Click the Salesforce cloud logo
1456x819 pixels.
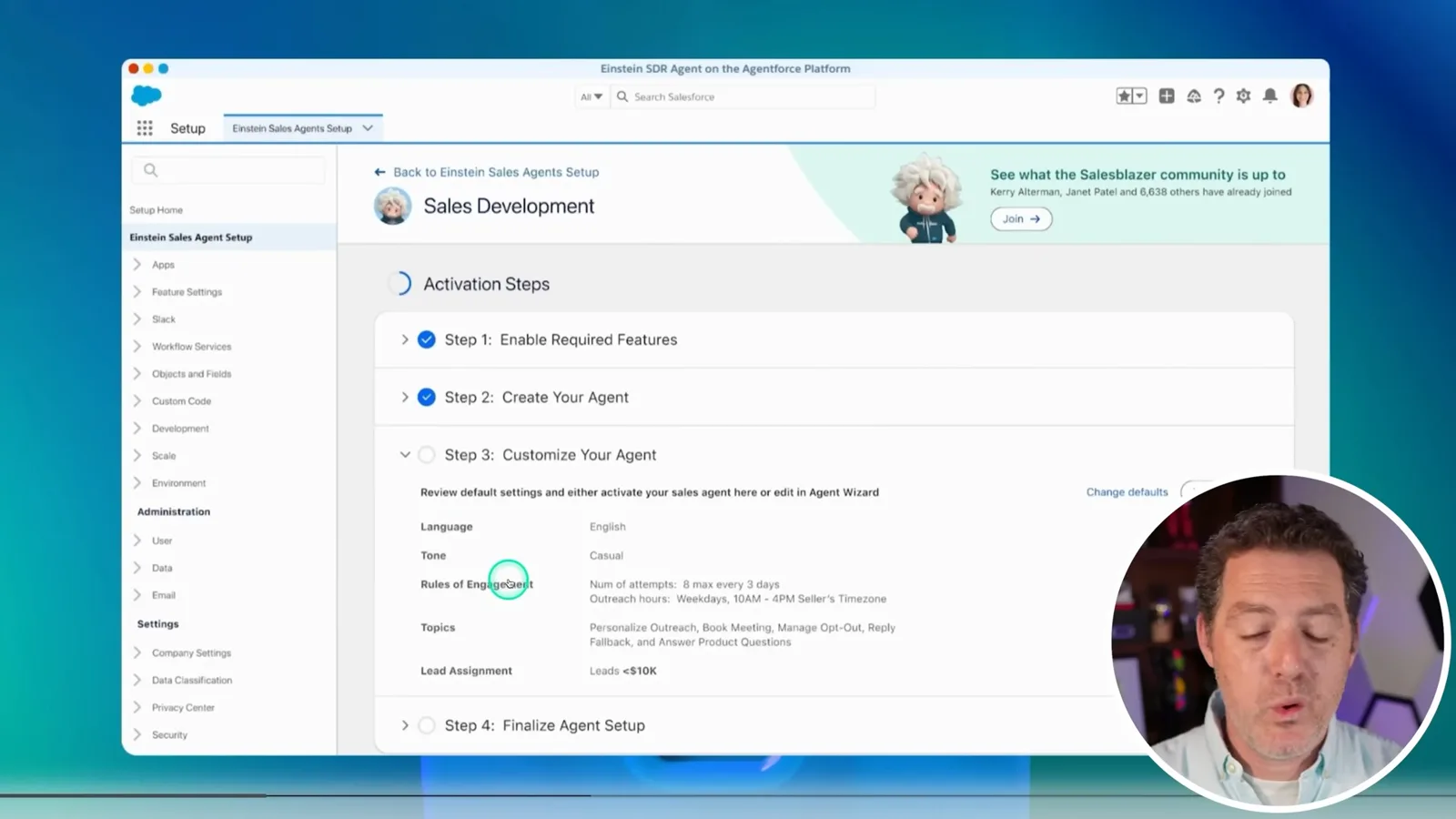[147, 96]
